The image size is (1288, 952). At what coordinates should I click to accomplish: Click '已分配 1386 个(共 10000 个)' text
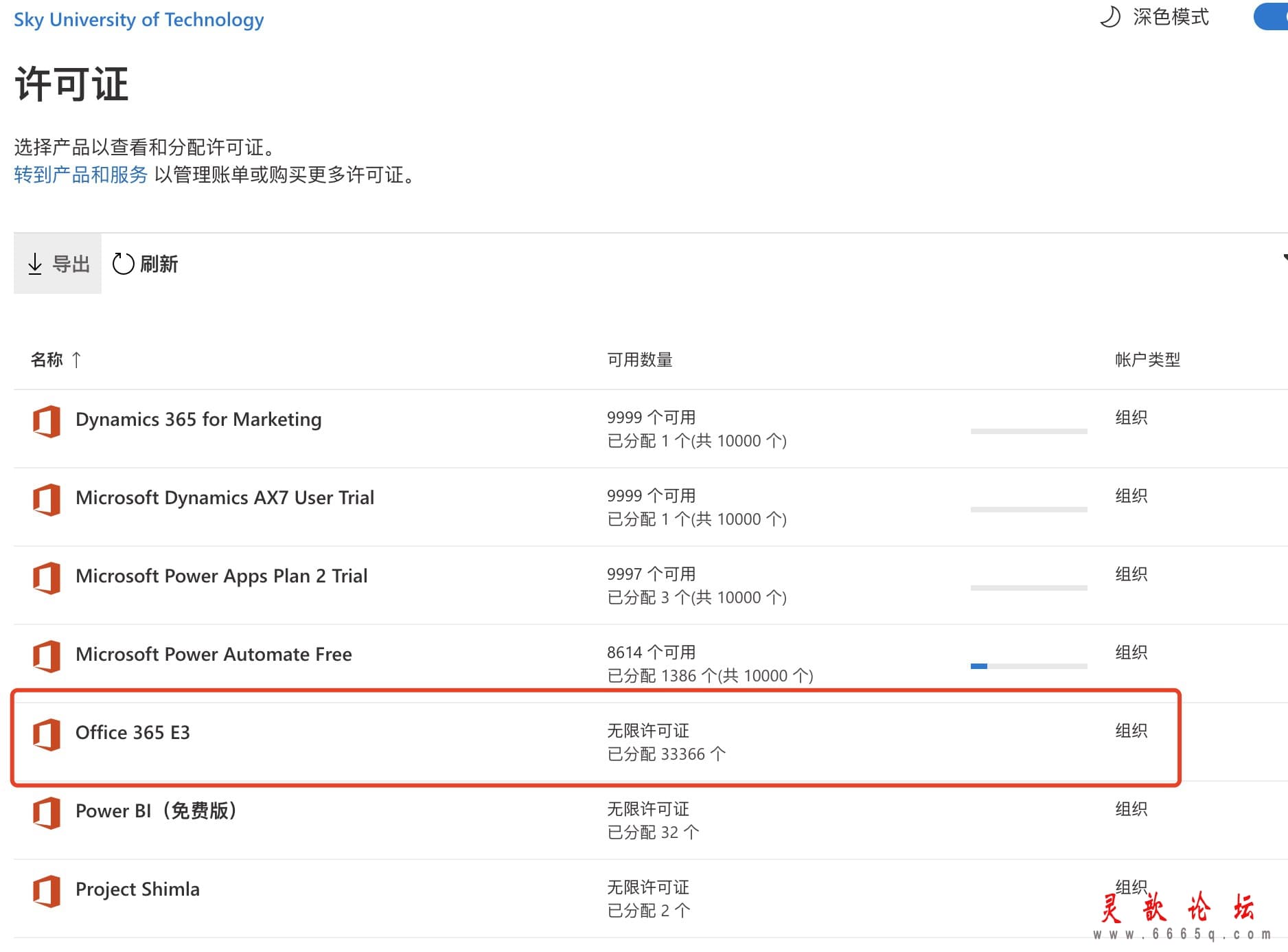[x=710, y=675]
